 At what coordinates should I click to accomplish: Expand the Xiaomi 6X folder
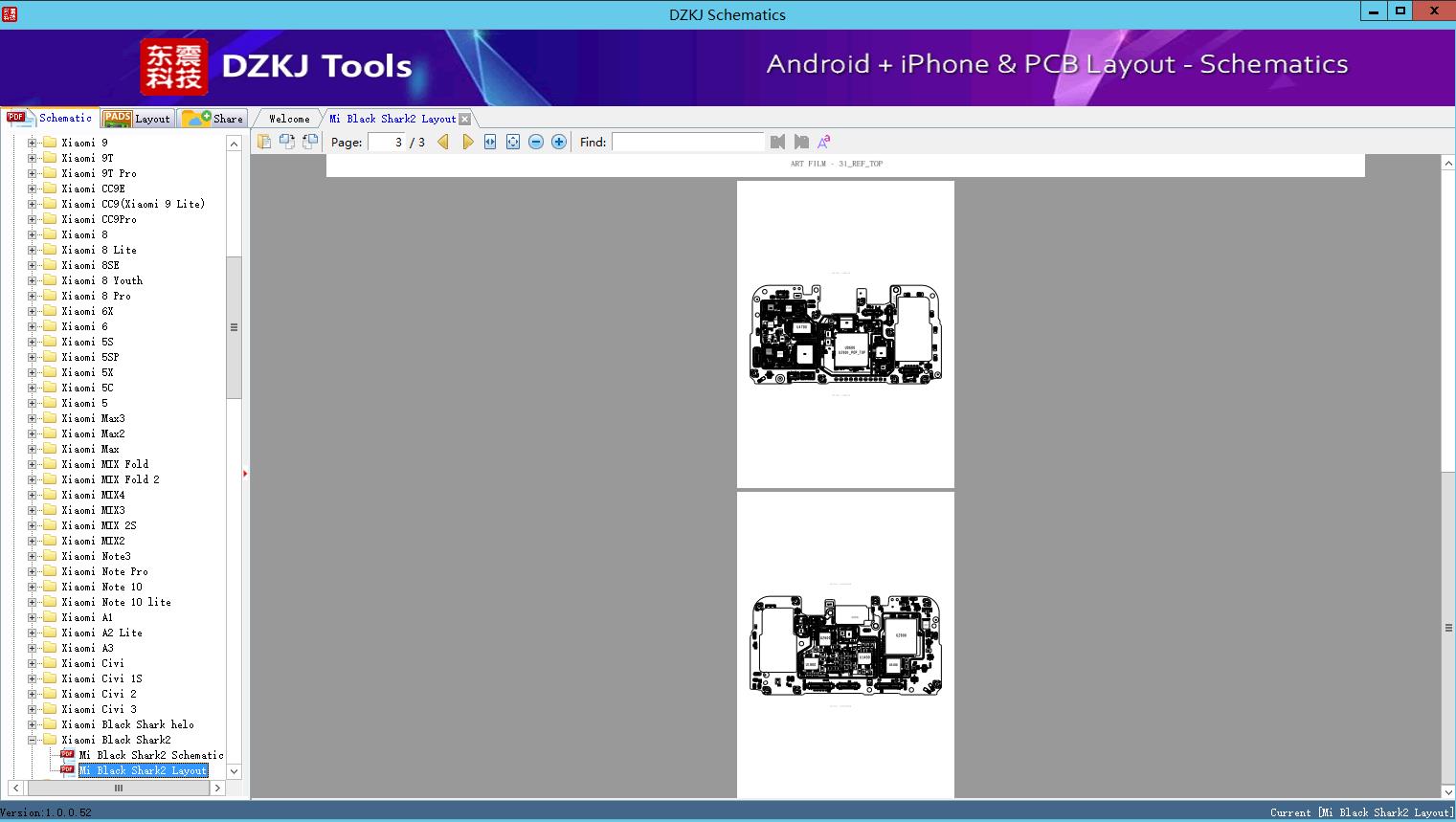click(32, 311)
